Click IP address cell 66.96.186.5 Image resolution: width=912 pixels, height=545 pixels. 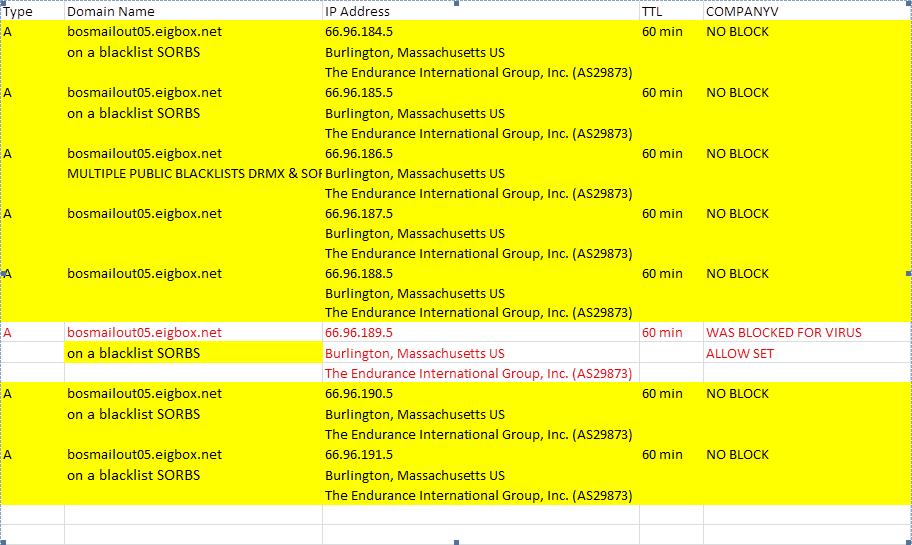480,154
